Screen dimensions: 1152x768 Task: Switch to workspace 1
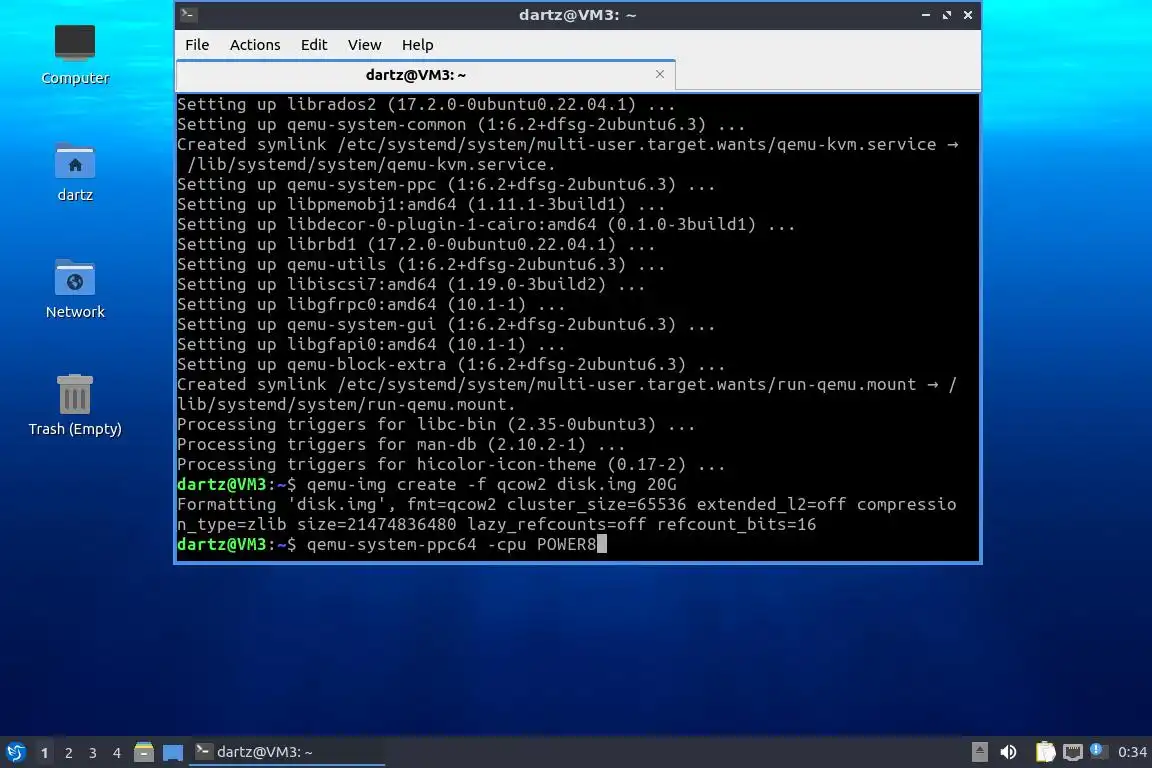[x=45, y=753]
